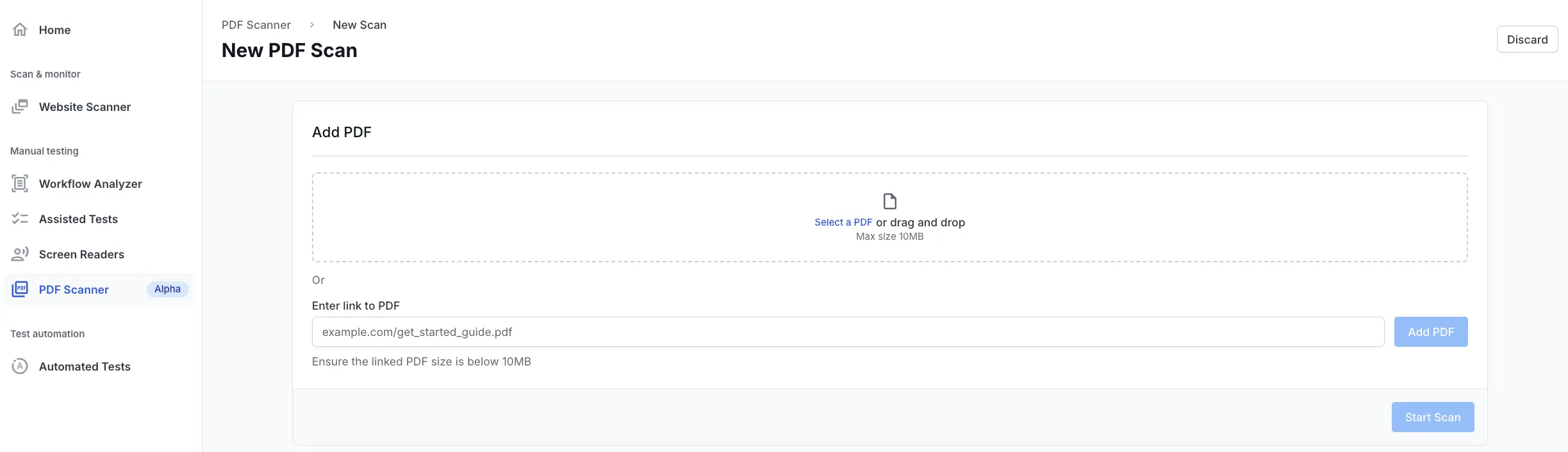Click the Workflow Analyzer sidebar icon
Image resolution: width=1568 pixels, height=452 pixels.
(x=20, y=183)
